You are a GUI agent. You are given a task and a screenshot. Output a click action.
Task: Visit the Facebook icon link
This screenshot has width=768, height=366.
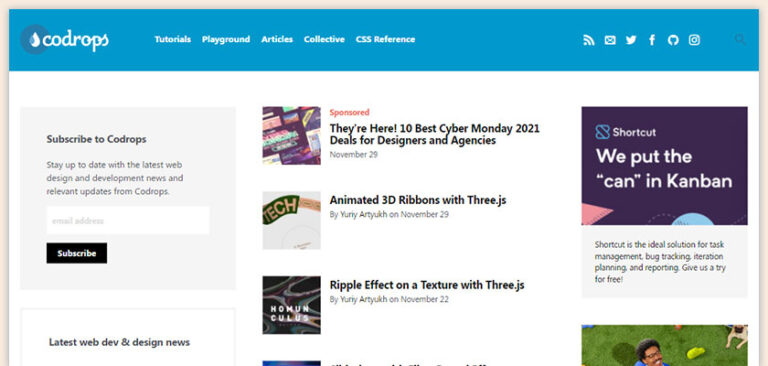[652, 40]
